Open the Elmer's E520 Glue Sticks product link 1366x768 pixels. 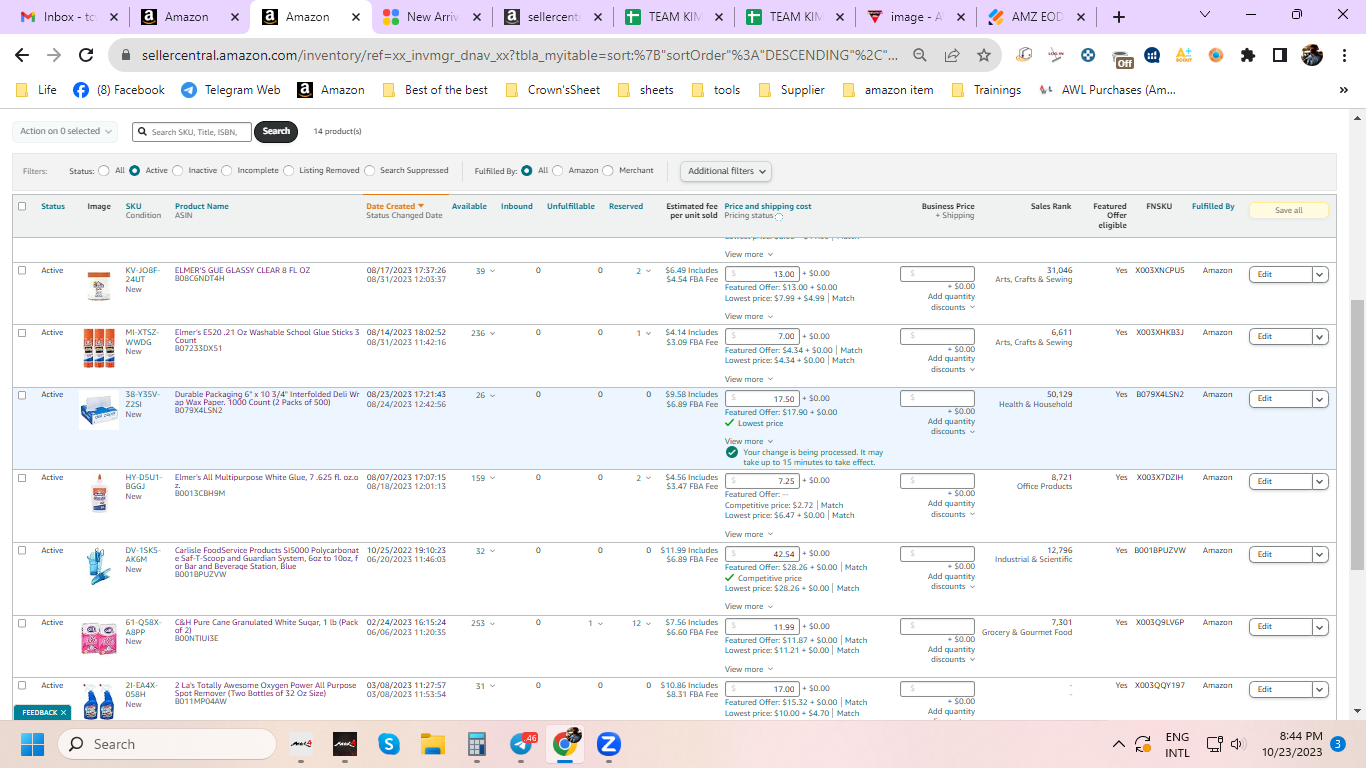pos(267,336)
